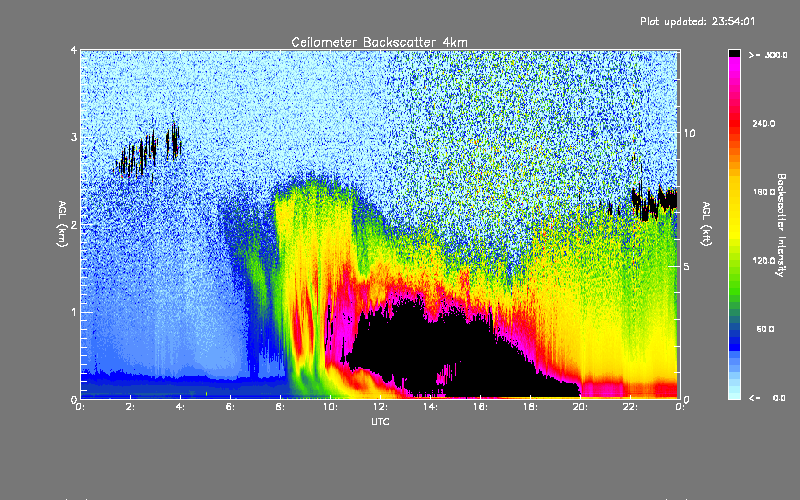This screenshot has width=800, height=500.
Task: Pick the pale cyan bottom of the colorbar
Action: click(734, 391)
